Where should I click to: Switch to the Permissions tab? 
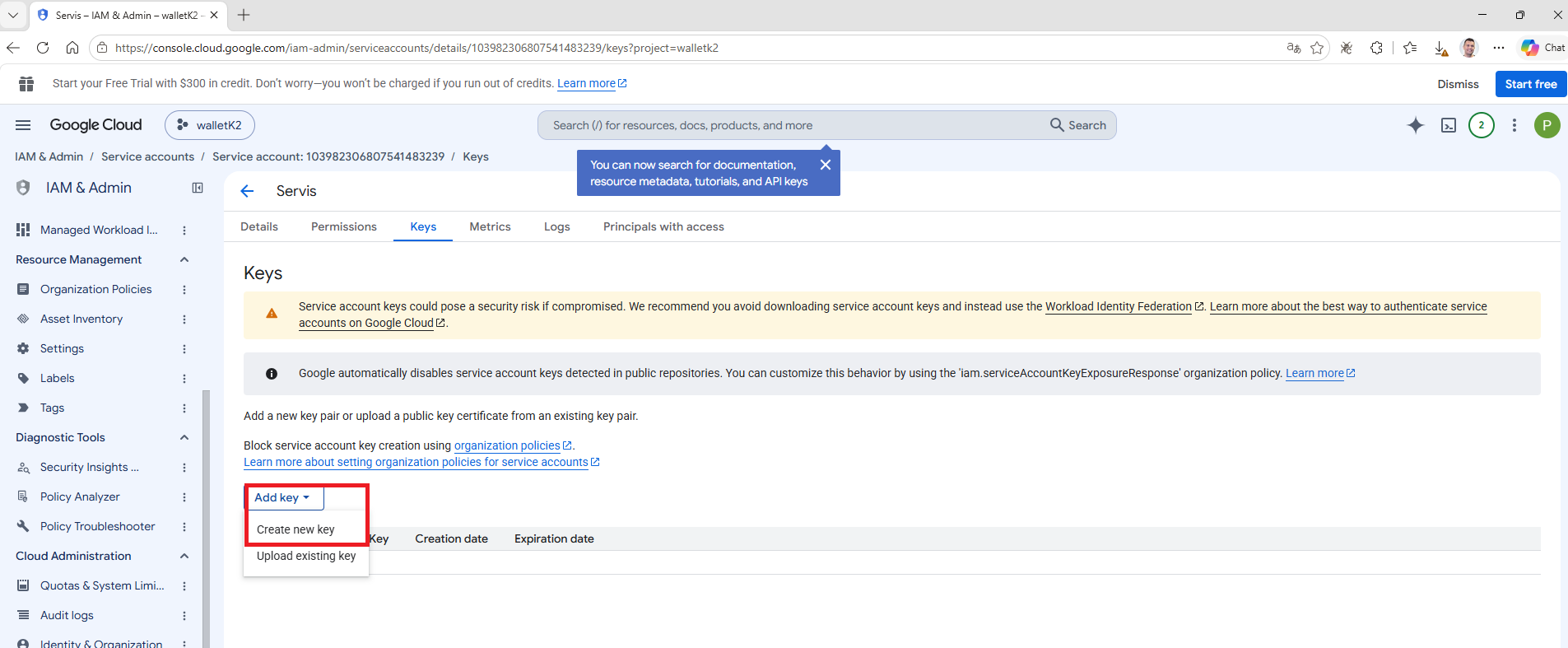[344, 226]
